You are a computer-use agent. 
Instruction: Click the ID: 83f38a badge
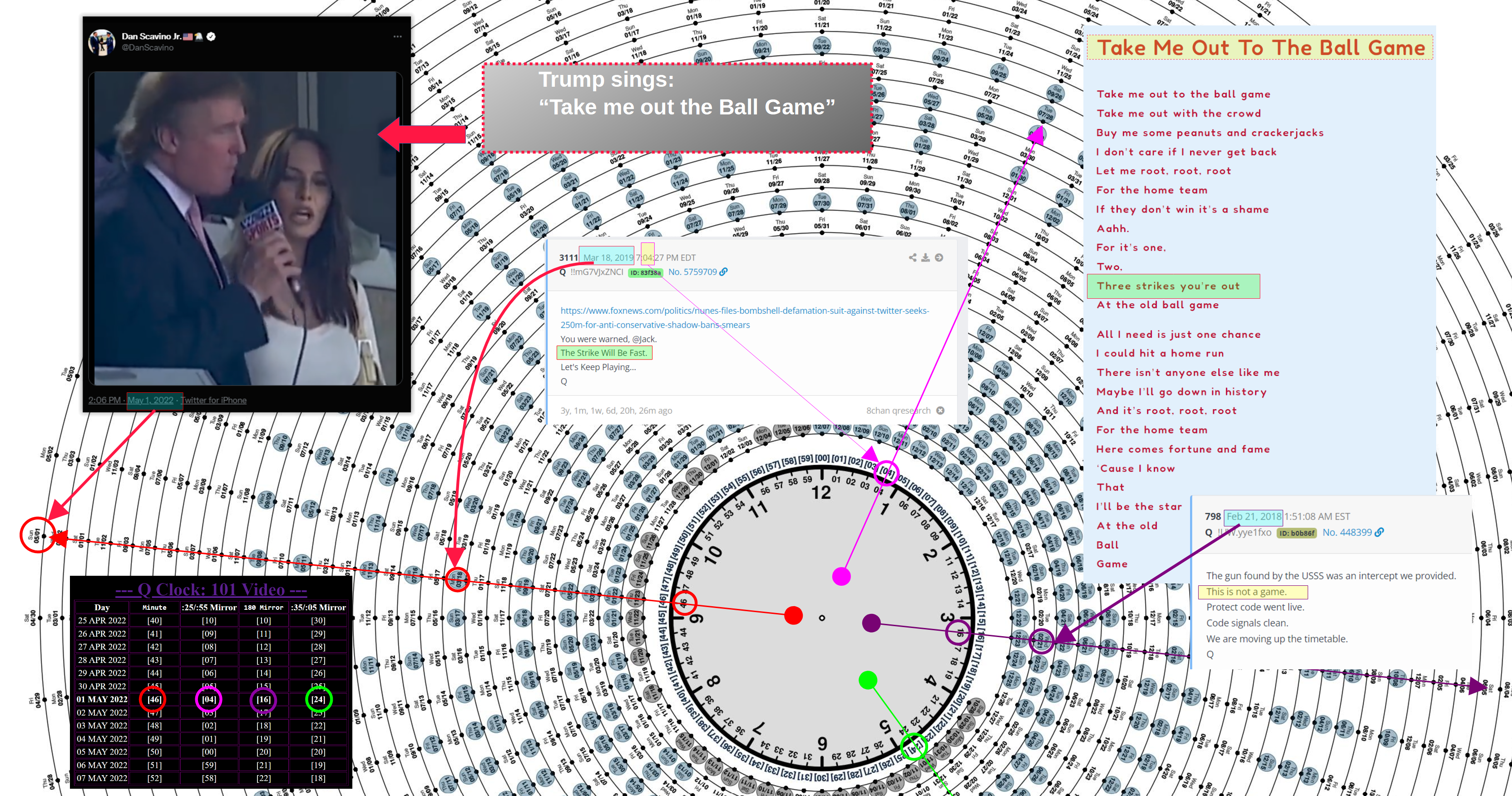pos(645,272)
